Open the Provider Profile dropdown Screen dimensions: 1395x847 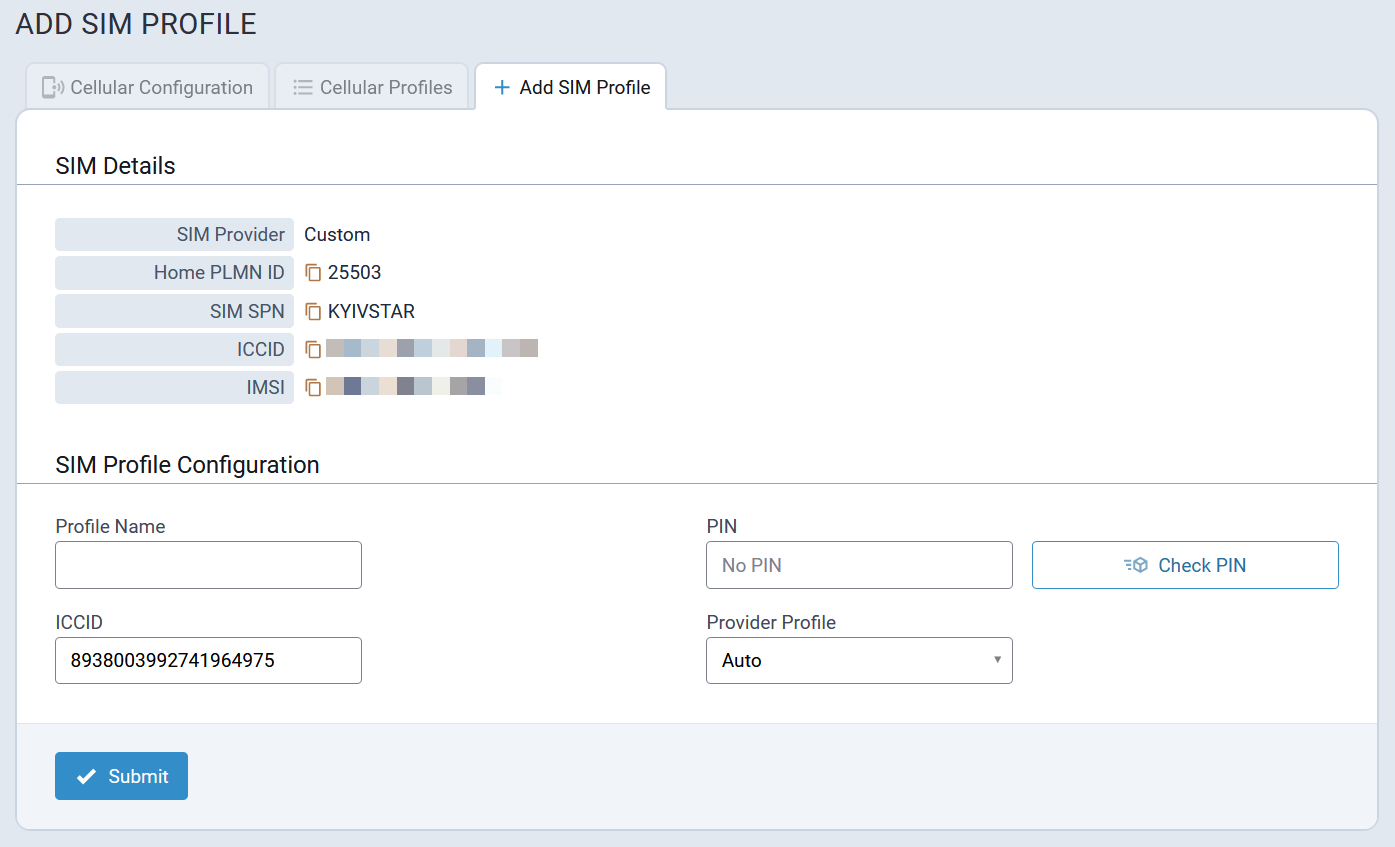click(858, 661)
